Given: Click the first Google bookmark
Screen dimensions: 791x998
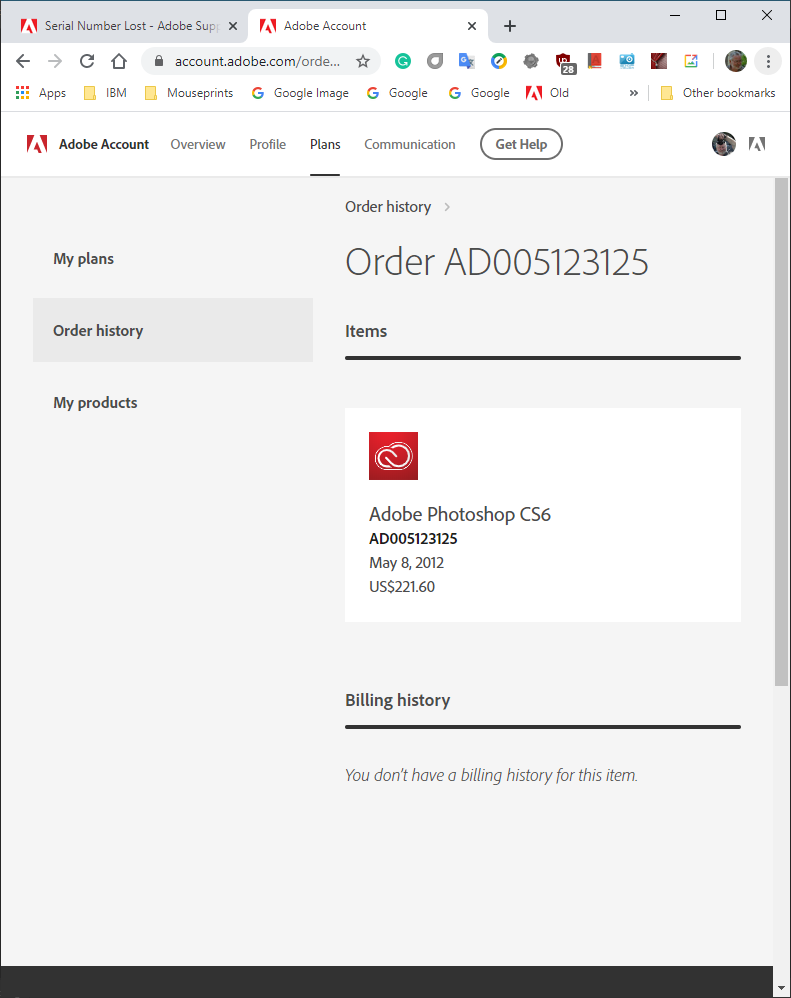Looking at the screenshot, I should pyautogui.click(x=398, y=93).
